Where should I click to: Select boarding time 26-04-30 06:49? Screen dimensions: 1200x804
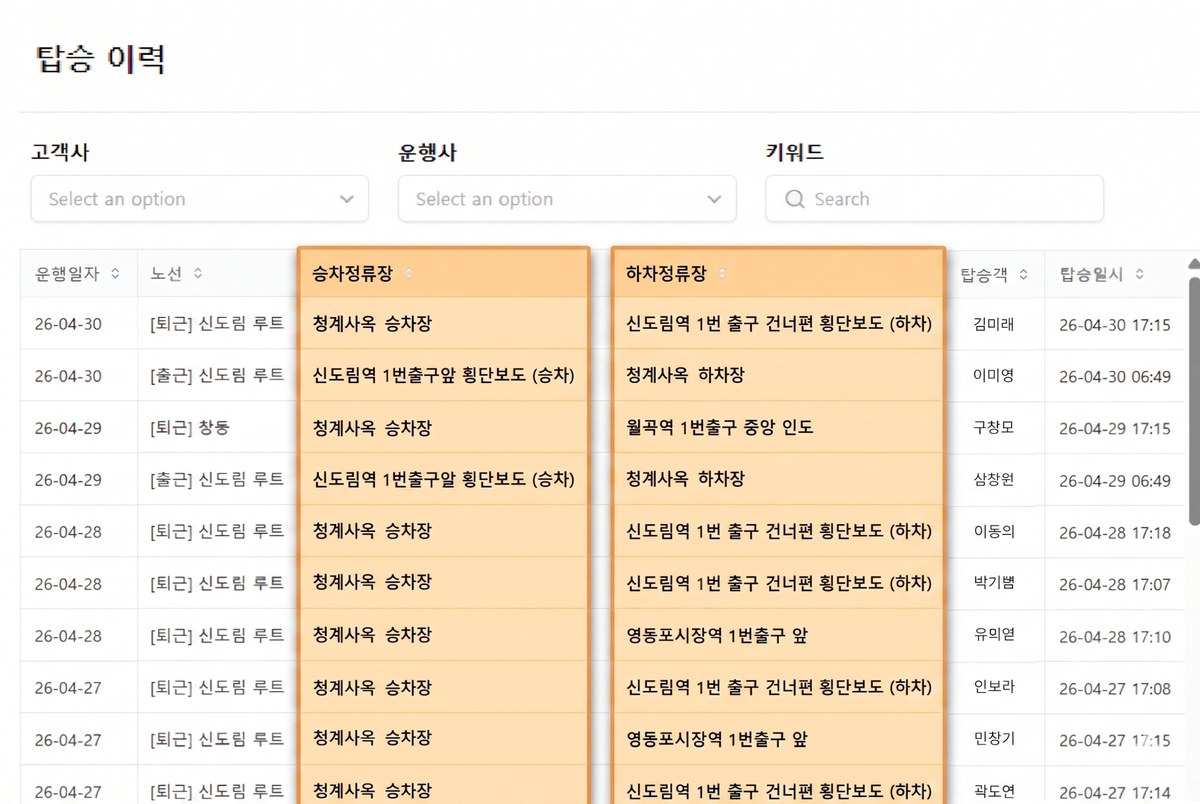pos(1114,377)
